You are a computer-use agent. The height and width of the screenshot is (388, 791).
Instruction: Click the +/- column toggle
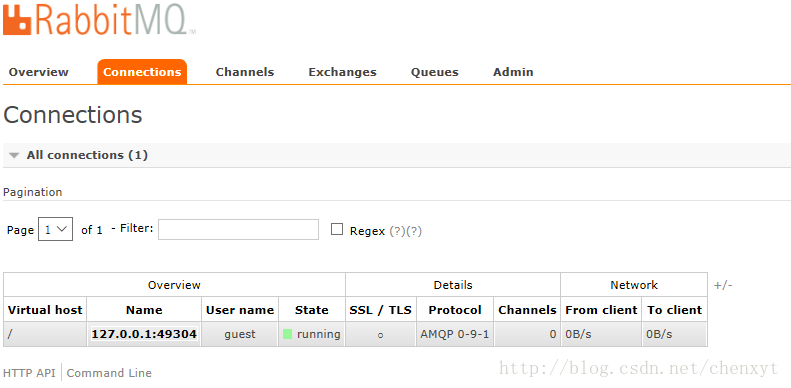click(723, 285)
